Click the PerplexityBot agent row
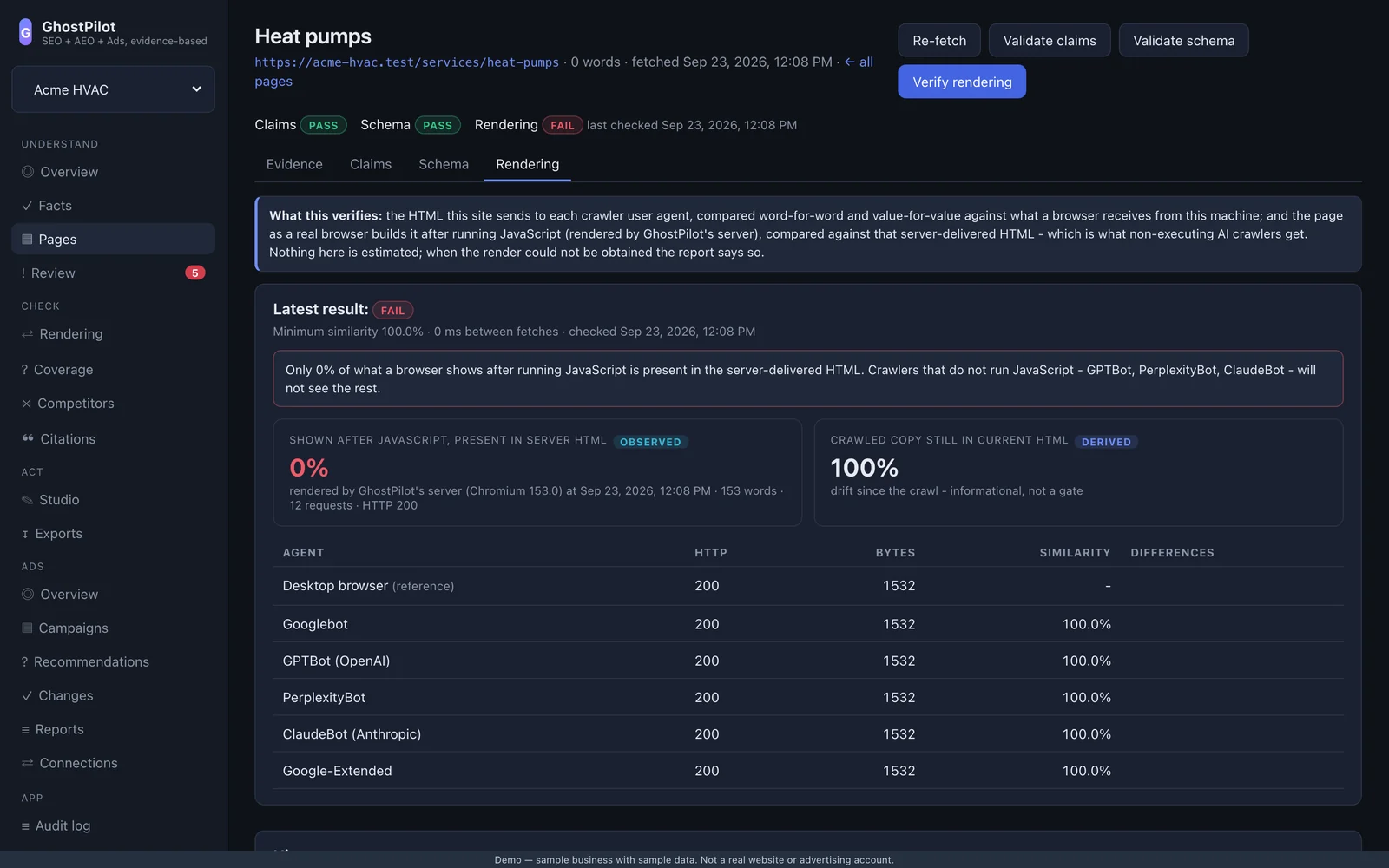The height and width of the screenshot is (868, 1389). coord(808,697)
